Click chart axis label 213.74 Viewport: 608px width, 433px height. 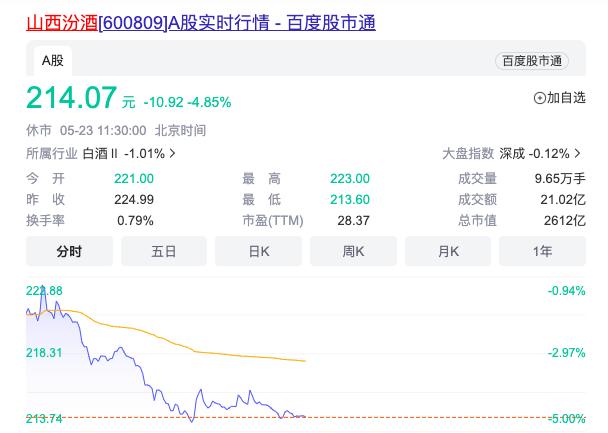pos(44,419)
